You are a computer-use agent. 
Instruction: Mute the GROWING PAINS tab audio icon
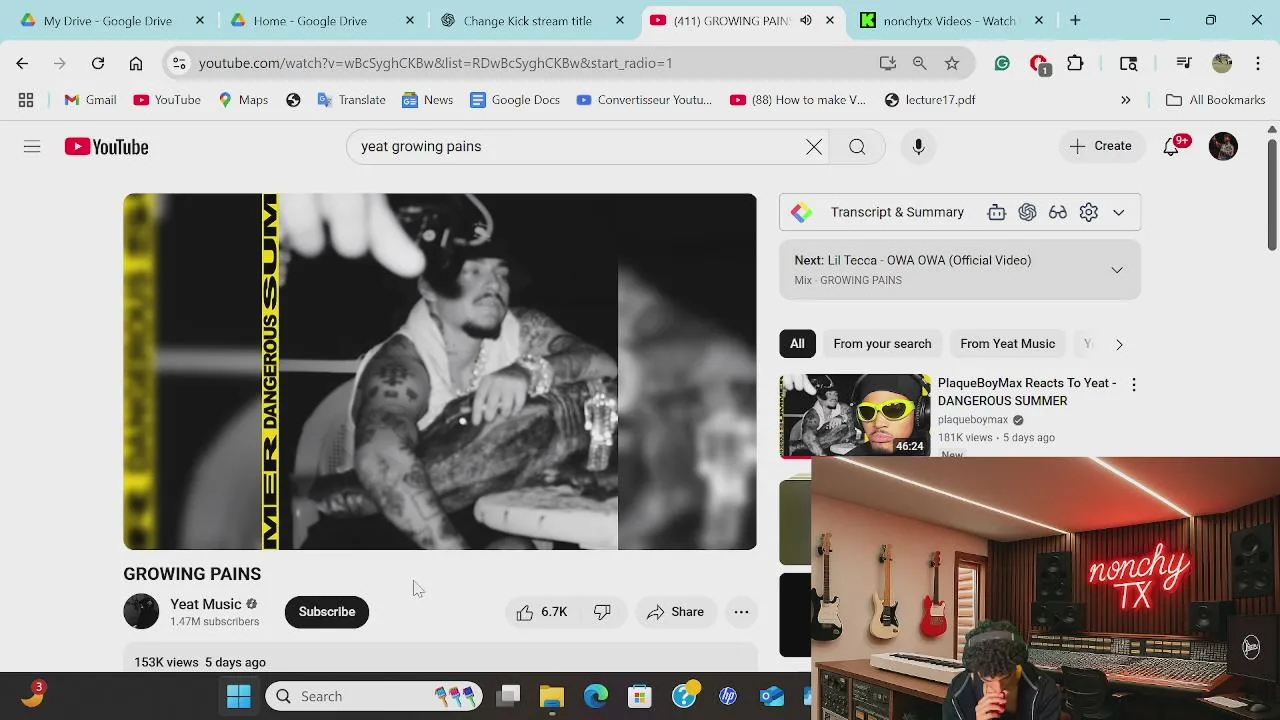coord(806,20)
